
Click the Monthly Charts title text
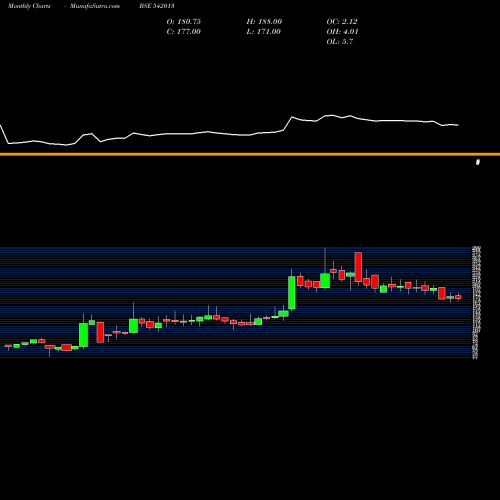point(29,6)
